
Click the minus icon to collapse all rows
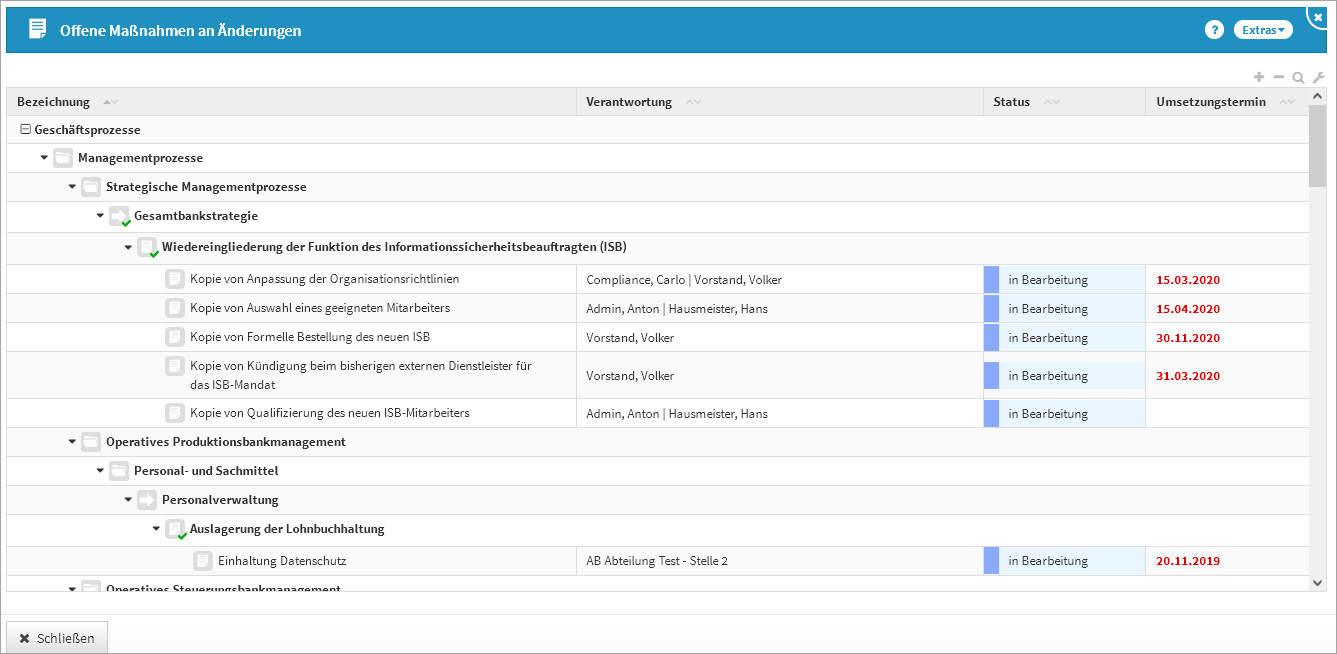pos(1278,77)
